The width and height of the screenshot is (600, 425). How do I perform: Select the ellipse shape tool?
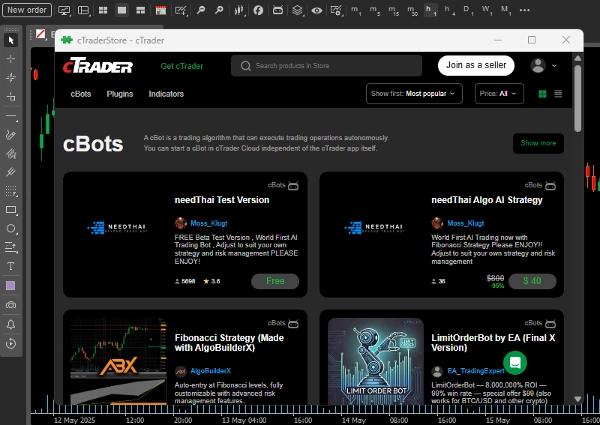point(11,229)
